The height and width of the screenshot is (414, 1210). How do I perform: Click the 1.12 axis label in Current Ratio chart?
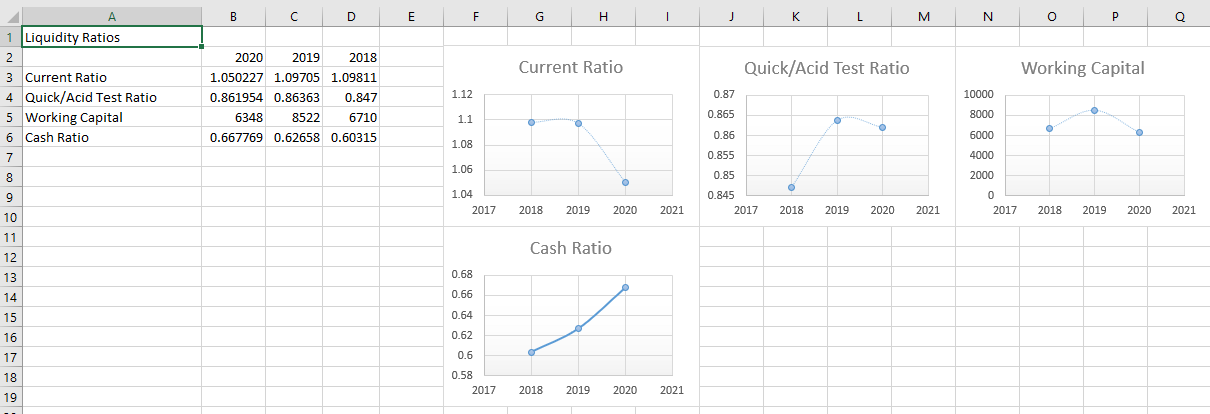point(462,95)
